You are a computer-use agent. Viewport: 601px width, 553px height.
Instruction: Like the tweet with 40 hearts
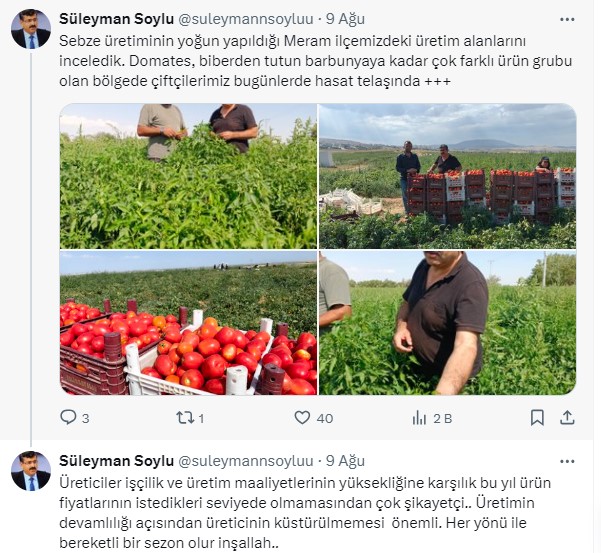(x=302, y=417)
